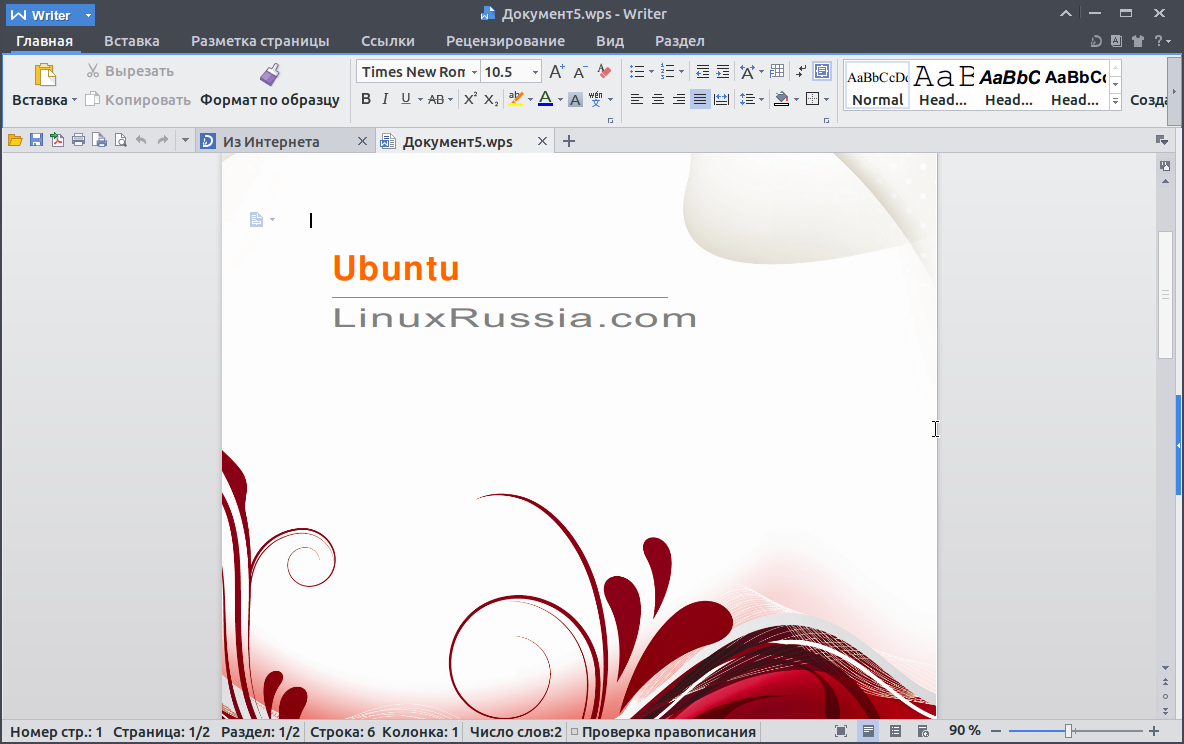Click the zoom slider handle
The width and height of the screenshot is (1184, 744).
click(x=1068, y=730)
